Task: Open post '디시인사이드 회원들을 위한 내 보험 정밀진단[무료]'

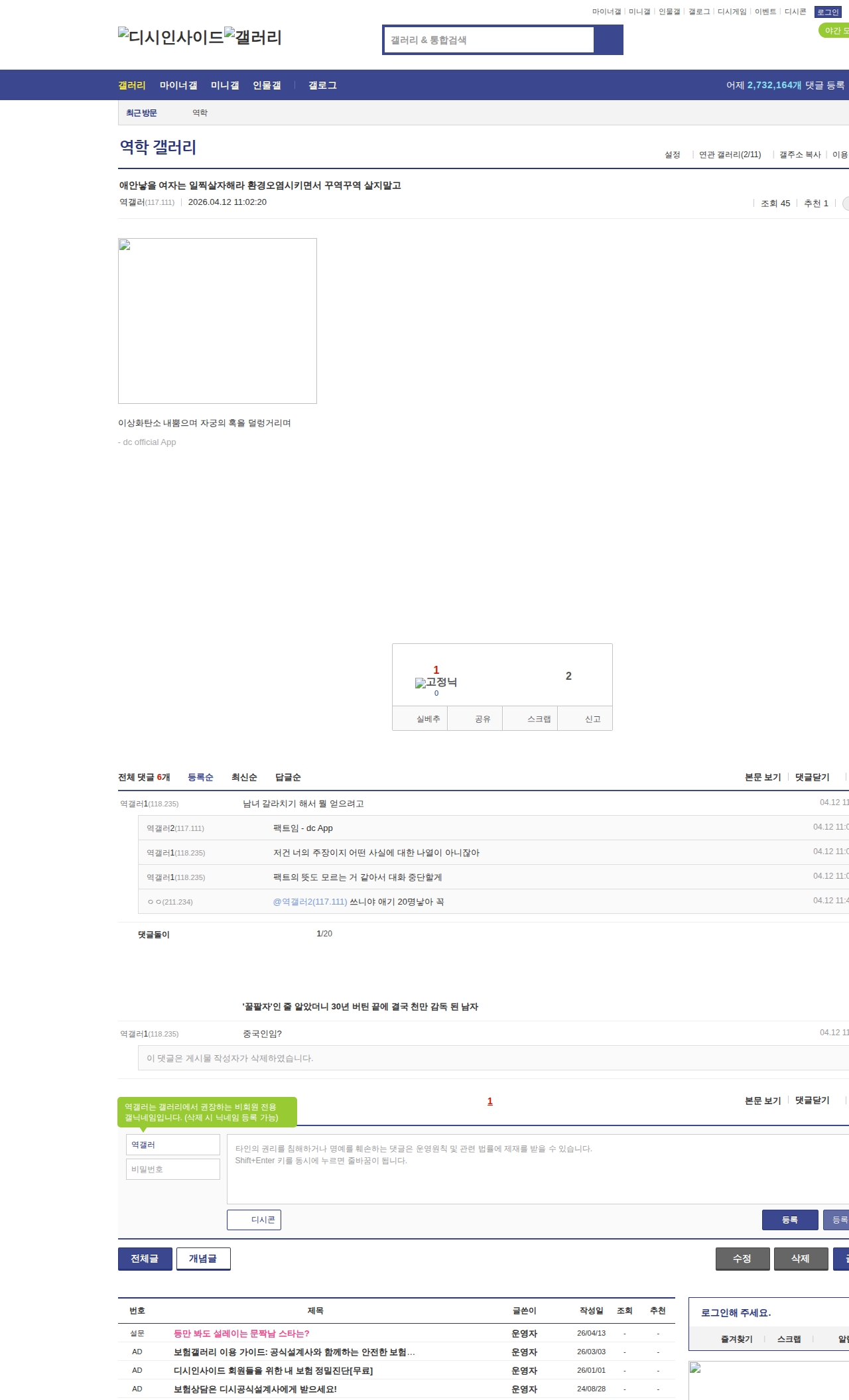Action: tap(273, 1371)
